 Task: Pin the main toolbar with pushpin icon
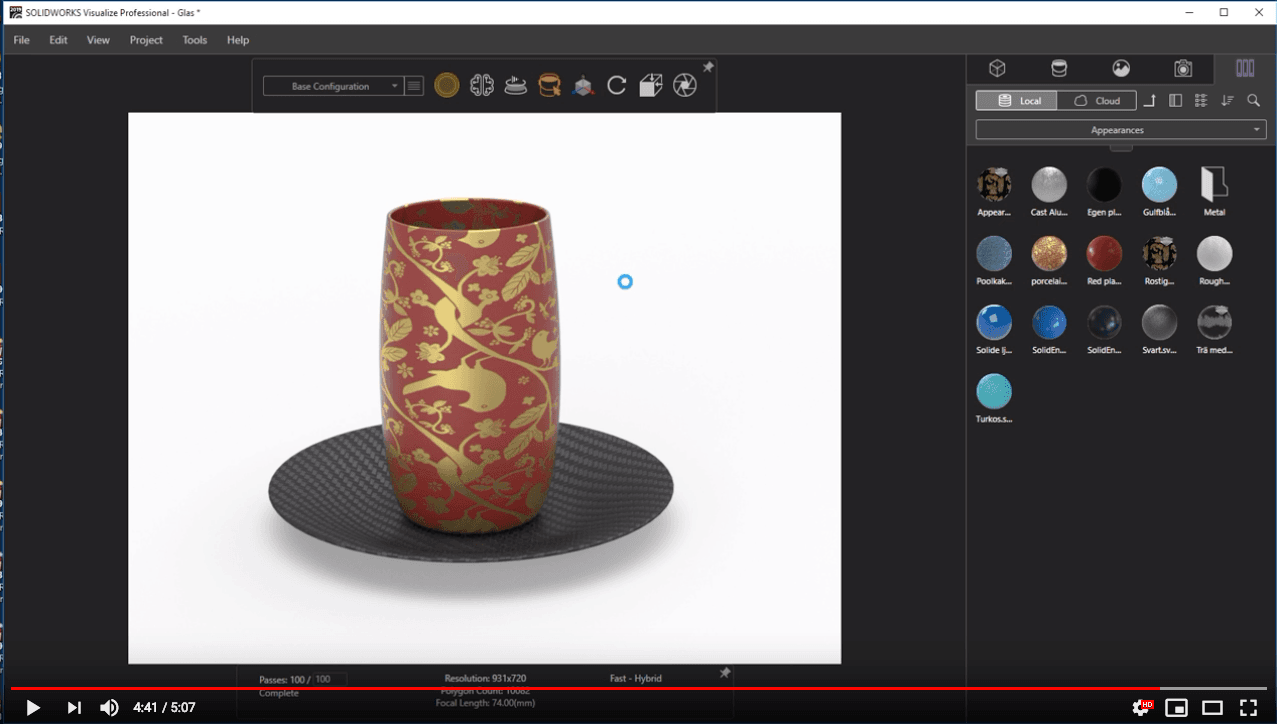pyautogui.click(x=708, y=67)
